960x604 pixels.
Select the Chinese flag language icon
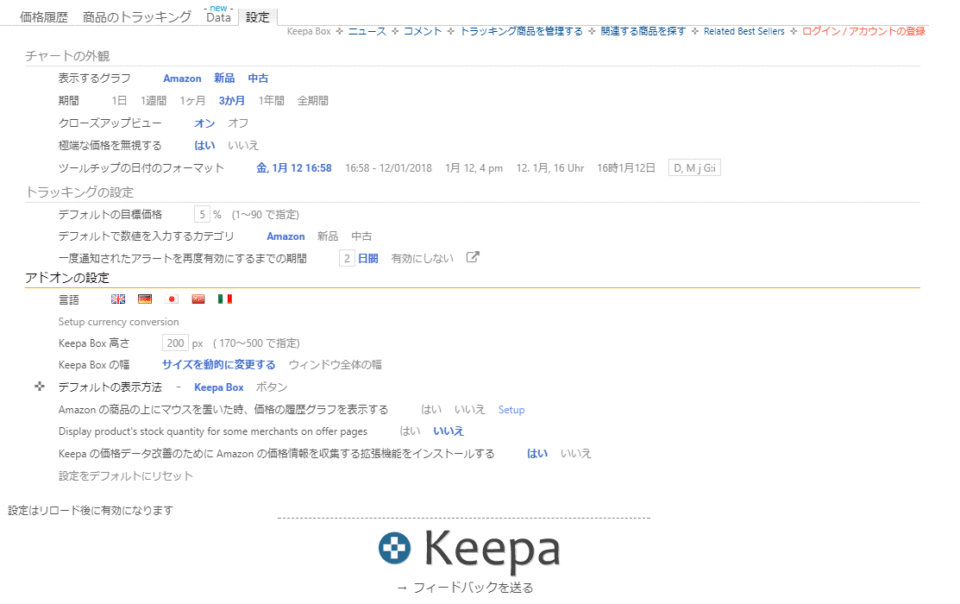pos(197,299)
